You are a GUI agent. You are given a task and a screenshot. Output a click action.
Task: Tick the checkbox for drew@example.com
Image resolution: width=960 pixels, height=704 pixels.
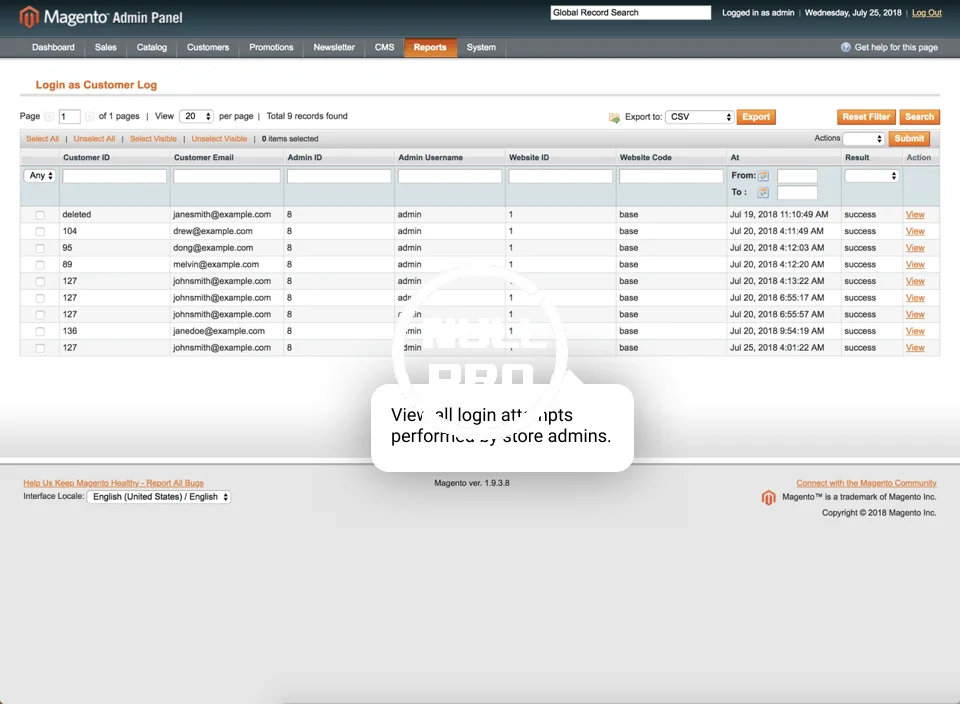(40, 231)
